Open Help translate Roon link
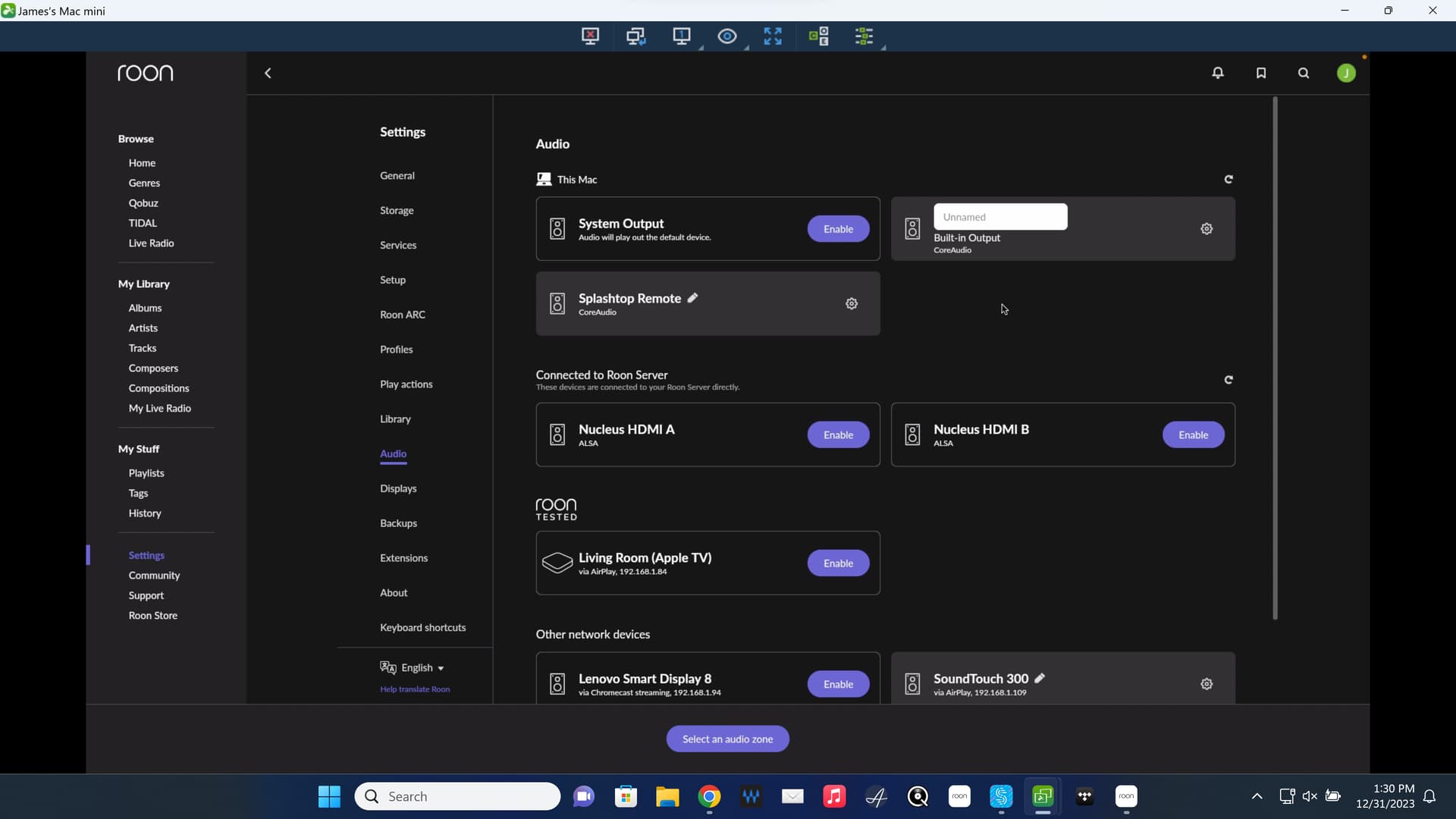 click(x=415, y=689)
